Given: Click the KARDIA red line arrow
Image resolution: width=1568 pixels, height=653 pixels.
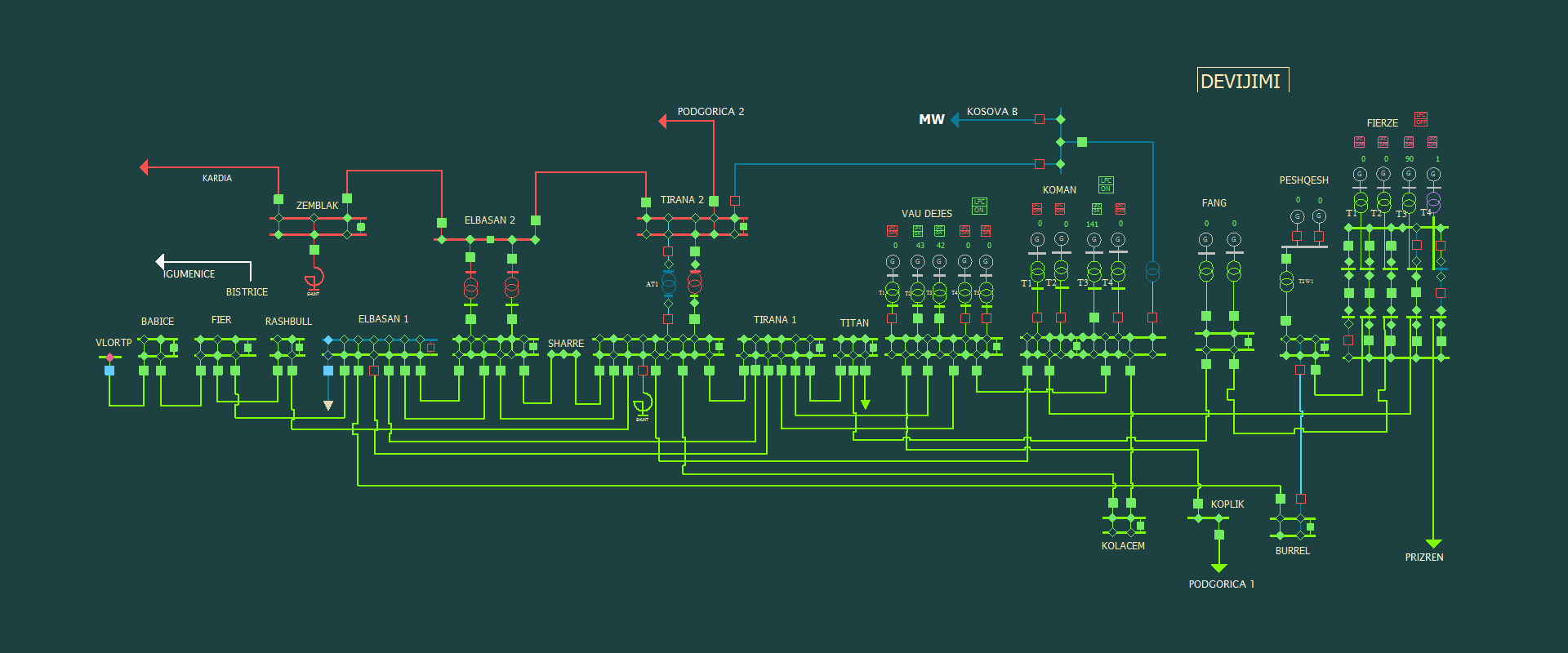Looking at the screenshot, I should [145, 167].
